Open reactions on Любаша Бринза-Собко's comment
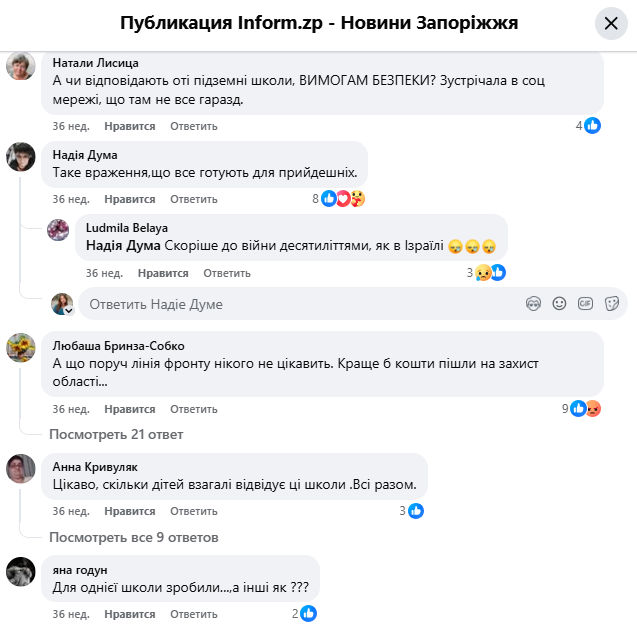This screenshot has width=637, height=628. point(584,408)
